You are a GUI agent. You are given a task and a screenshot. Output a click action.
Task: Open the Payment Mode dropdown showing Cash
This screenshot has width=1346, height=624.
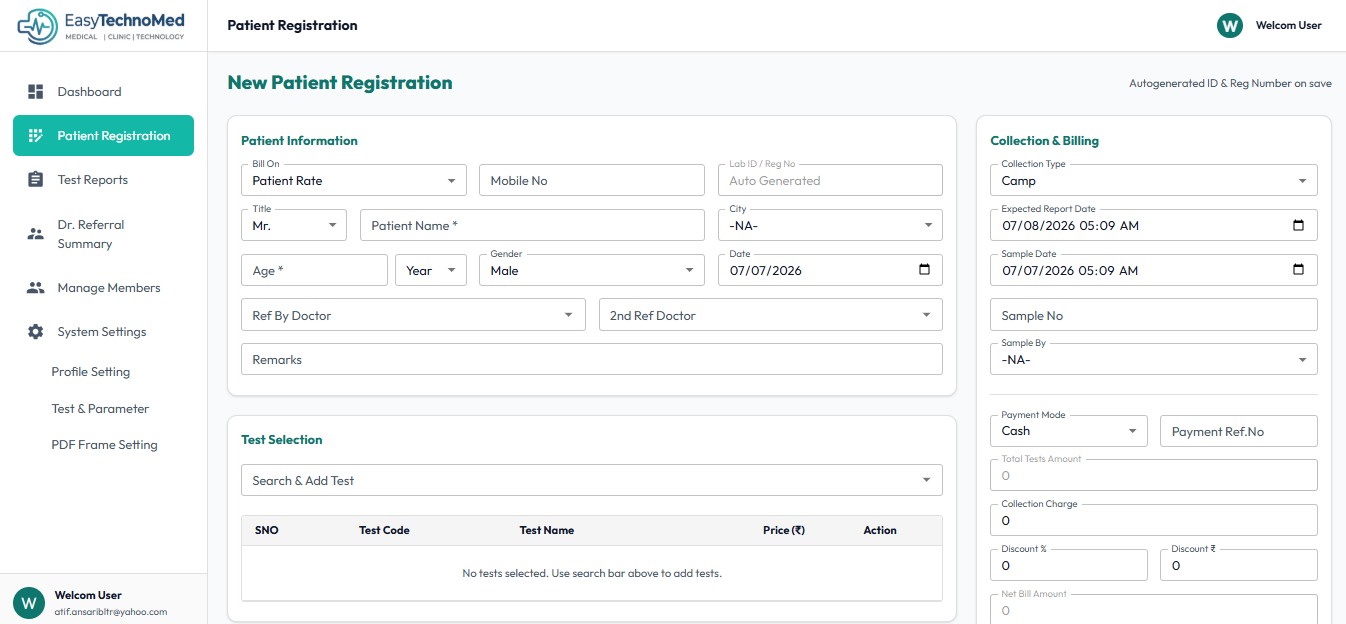click(x=1069, y=431)
